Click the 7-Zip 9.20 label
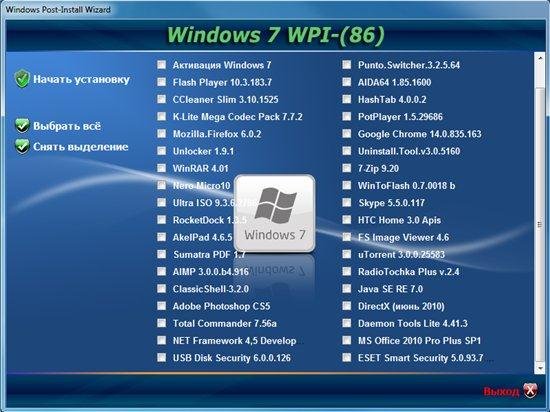 click(378, 168)
